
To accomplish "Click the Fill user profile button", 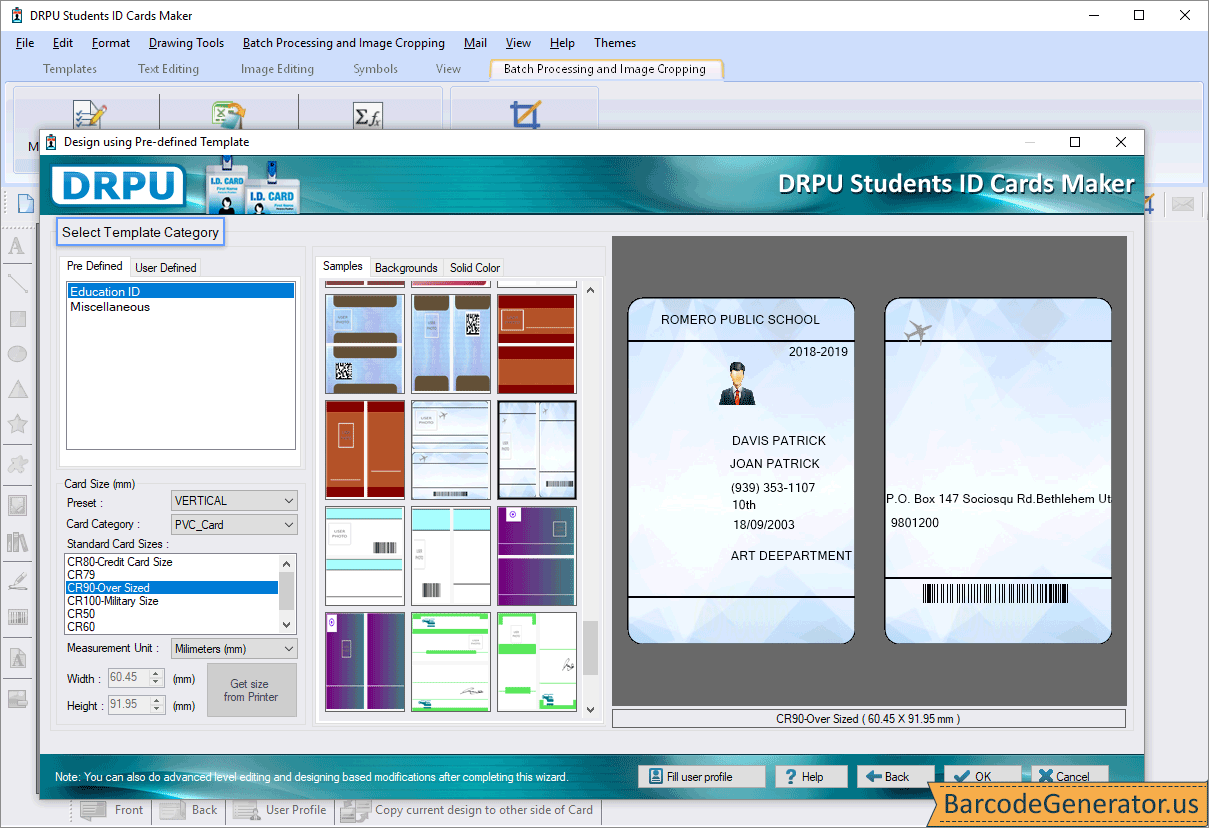I will (701, 777).
